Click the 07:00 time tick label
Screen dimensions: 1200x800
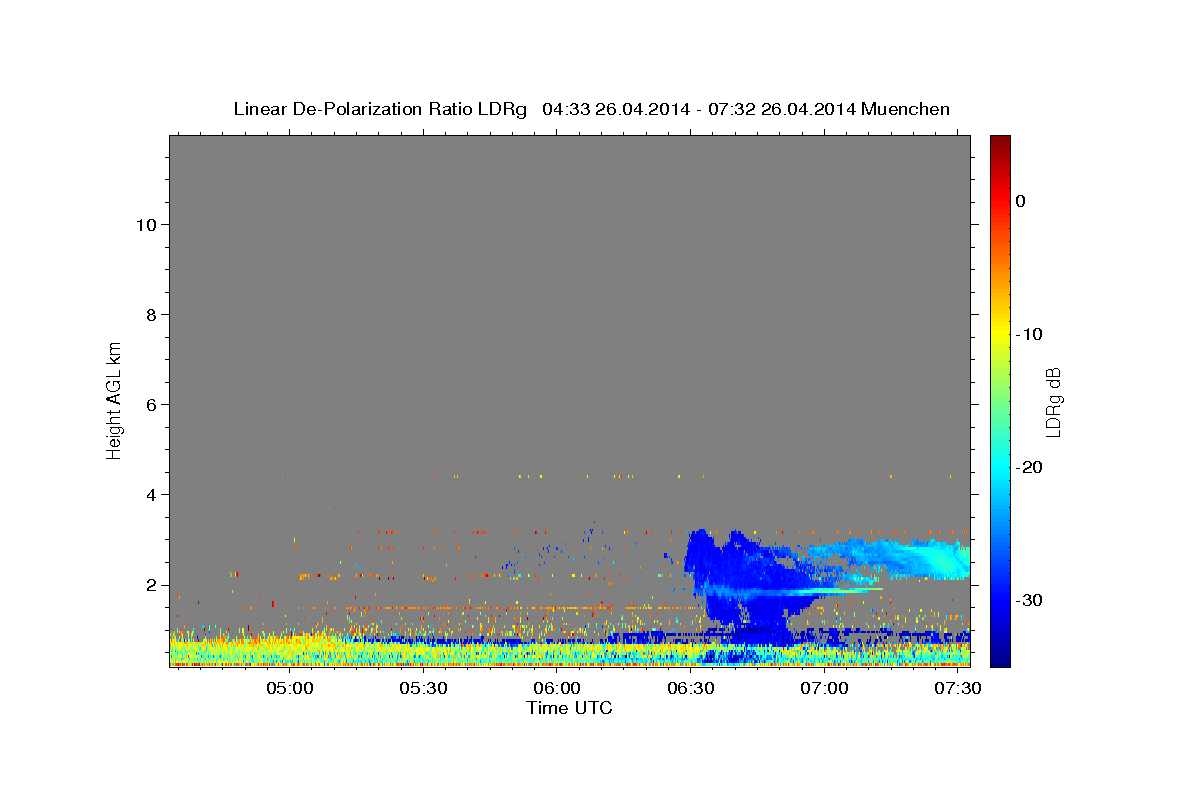click(824, 689)
